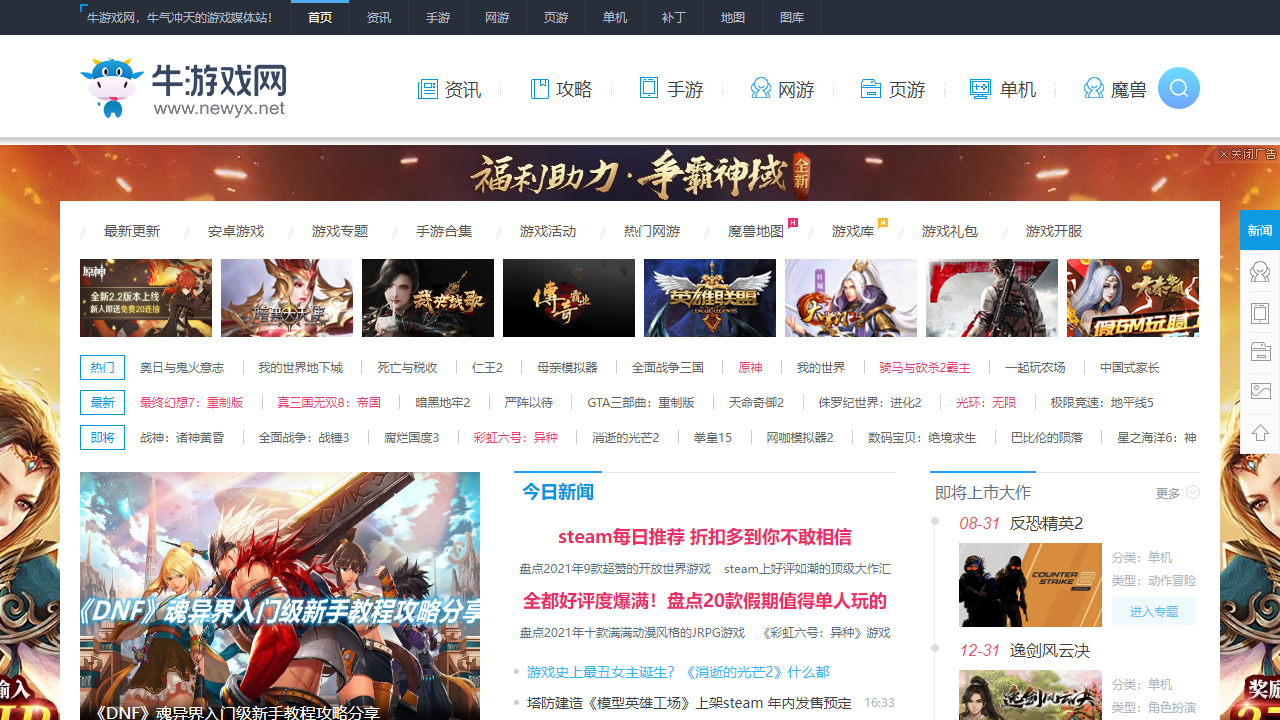Open GTA三部曲：重制版 tag
The width and height of the screenshot is (1280, 720).
(641, 403)
